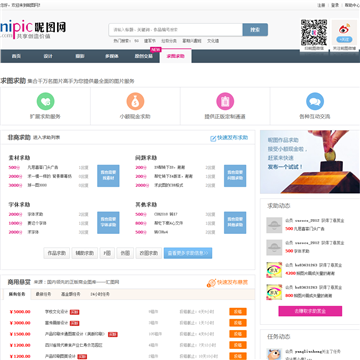Submit search with the 搜索 button

[255, 30]
